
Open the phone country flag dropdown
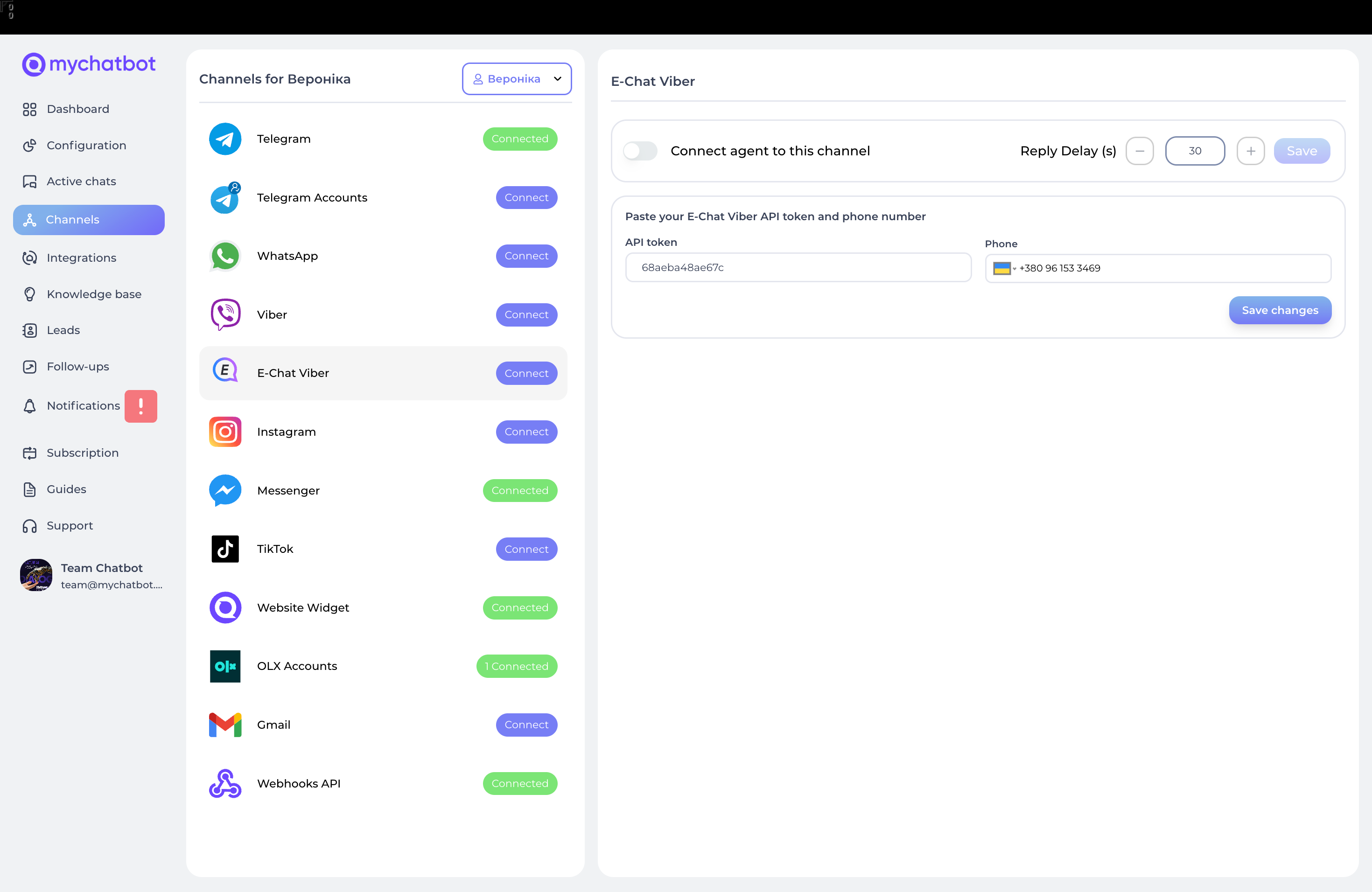click(x=1004, y=269)
